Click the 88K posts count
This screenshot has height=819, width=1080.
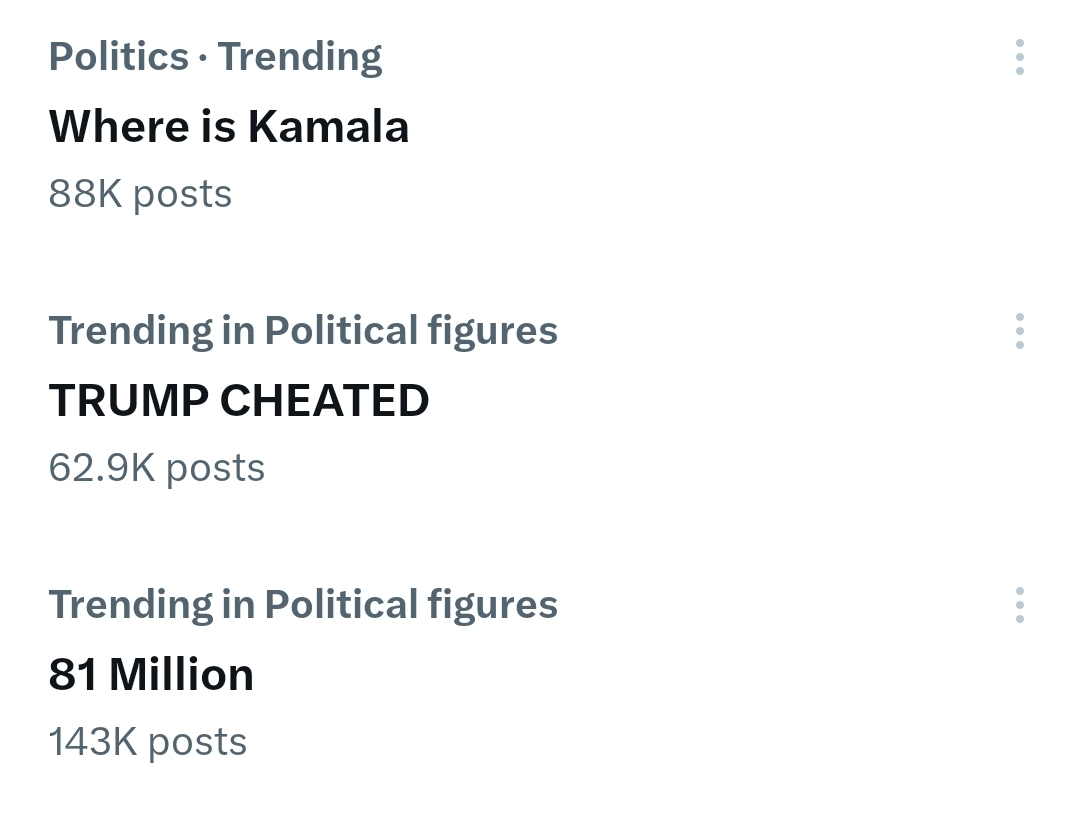click(140, 194)
